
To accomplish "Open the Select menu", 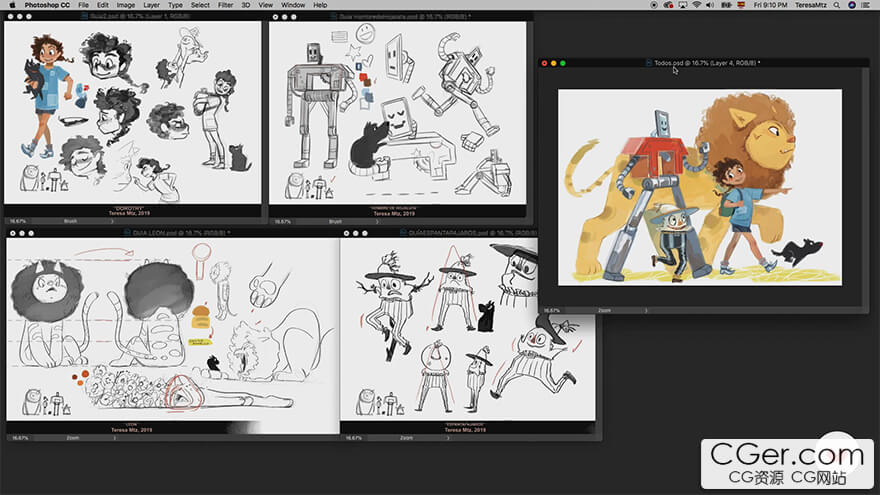I will point(200,5).
